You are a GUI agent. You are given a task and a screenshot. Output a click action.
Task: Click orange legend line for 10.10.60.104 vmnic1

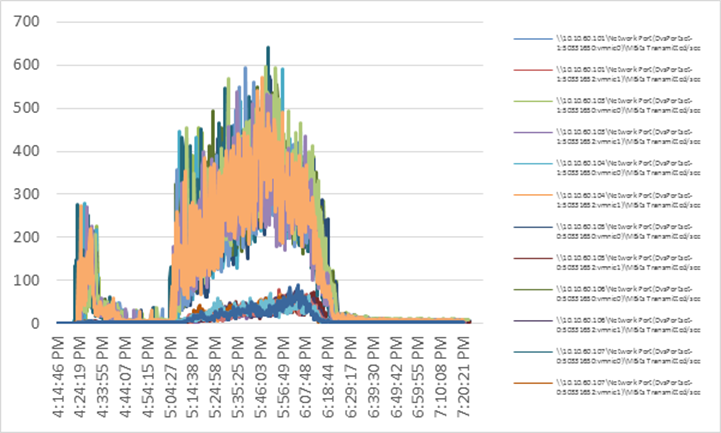[533, 195]
